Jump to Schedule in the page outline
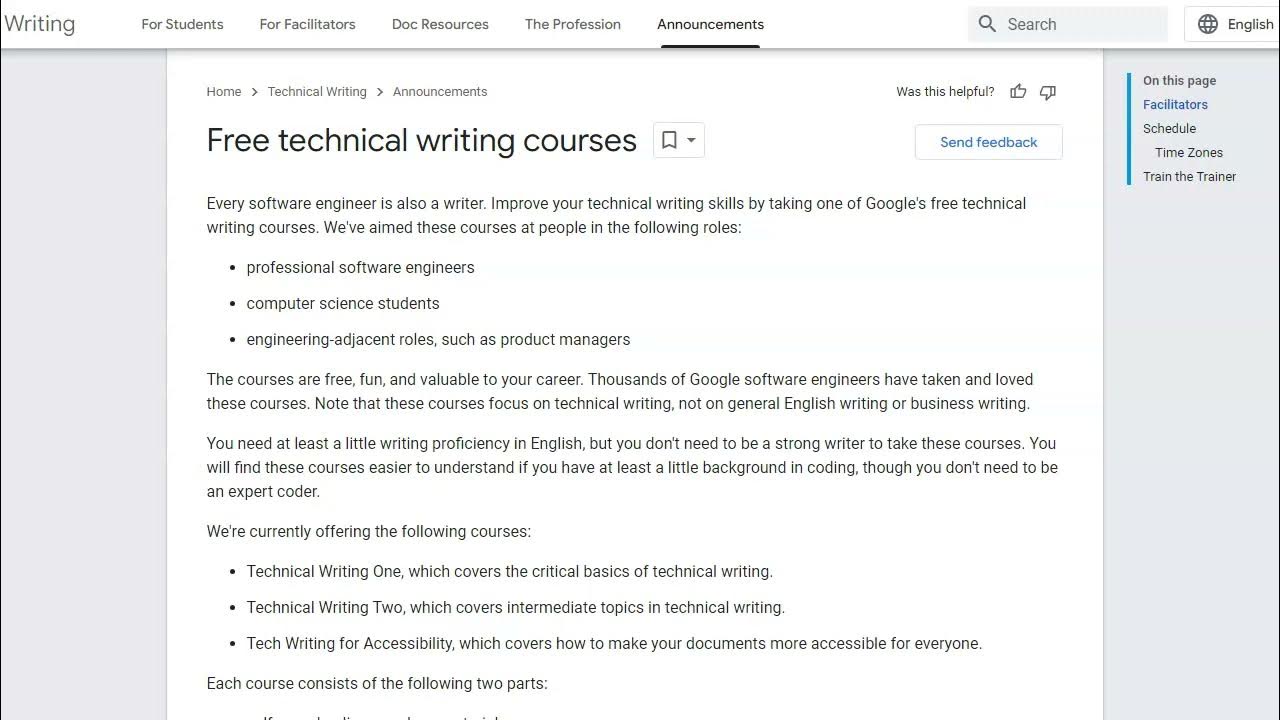This screenshot has width=1280, height=720. [x=1169, y=129]
